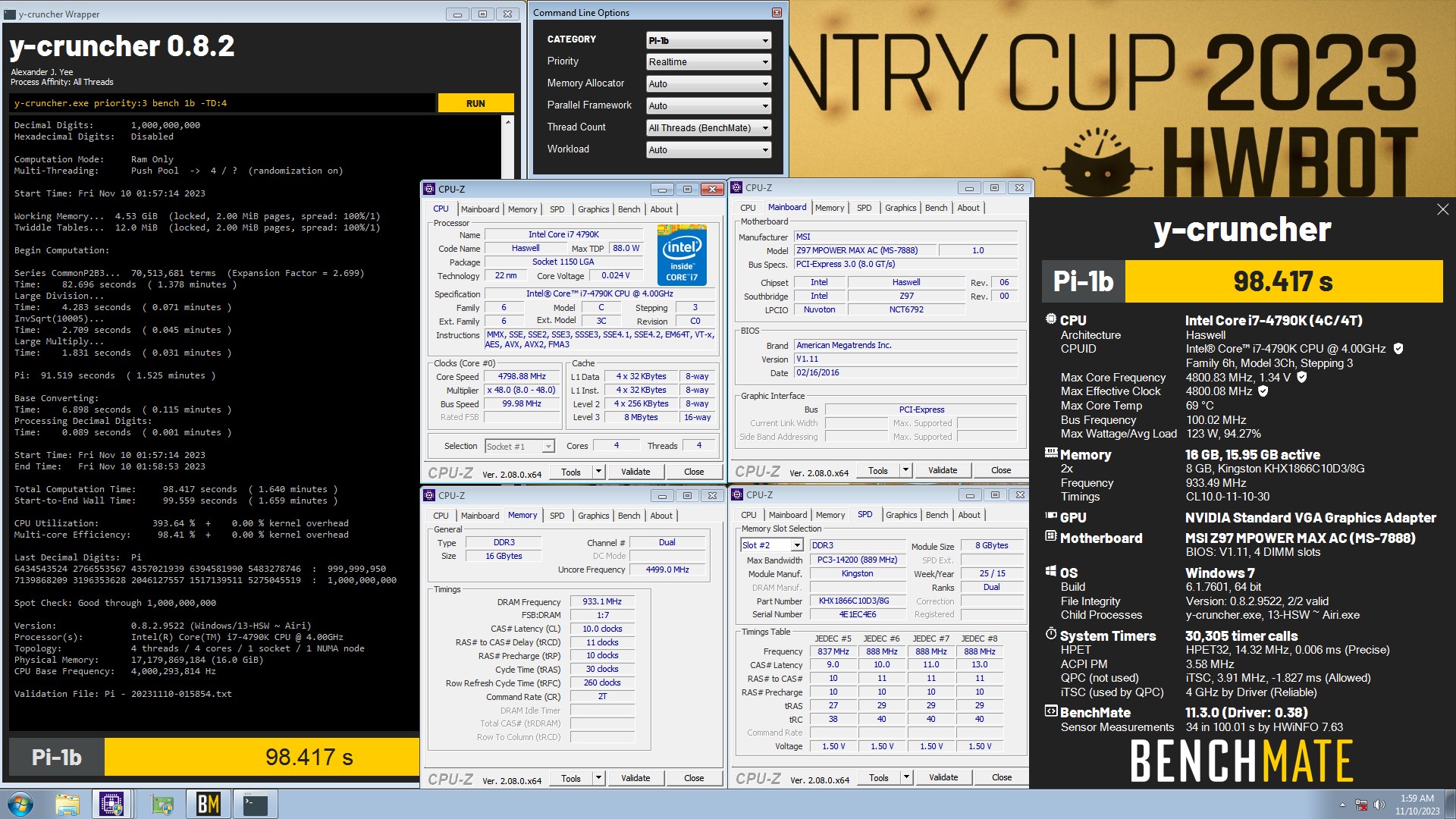Click motherboard Model Z97 MPOWER MAX AC field
The height and width of the screenshot is (819, 1456).
pos(864,250)
